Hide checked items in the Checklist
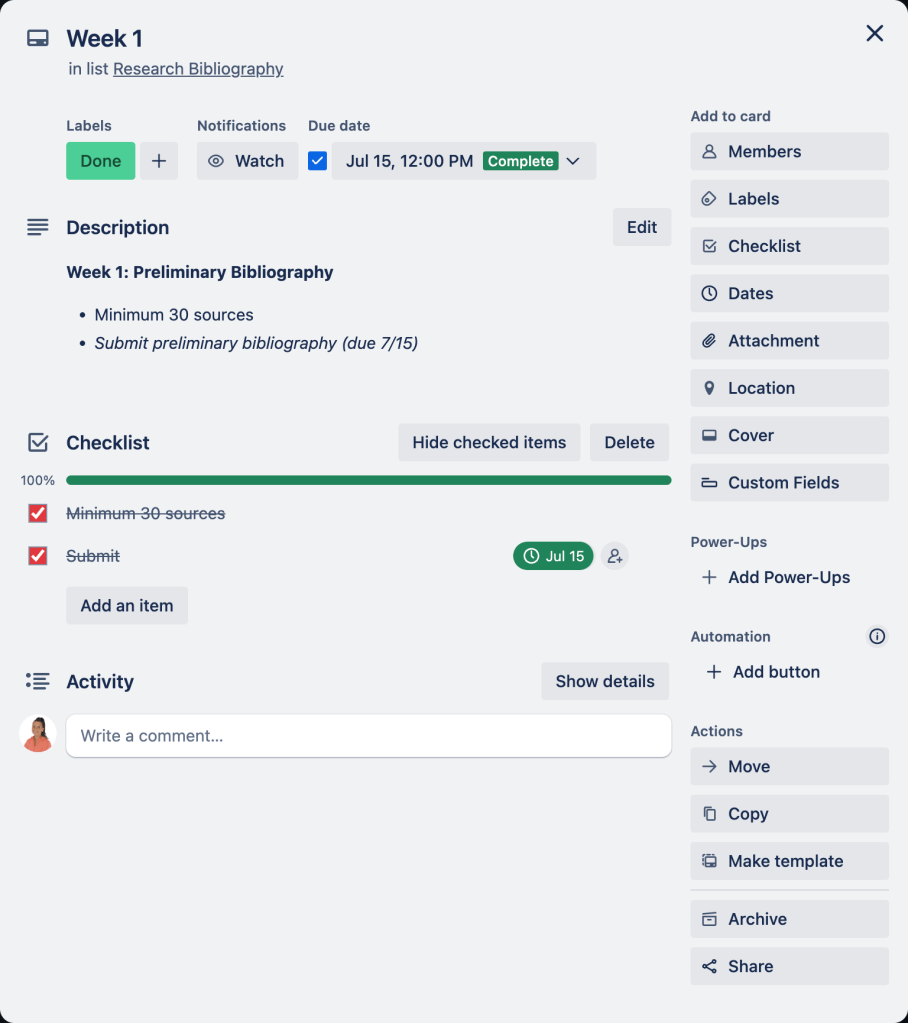The image size is (908, 1023). click(x=489, y=442)
